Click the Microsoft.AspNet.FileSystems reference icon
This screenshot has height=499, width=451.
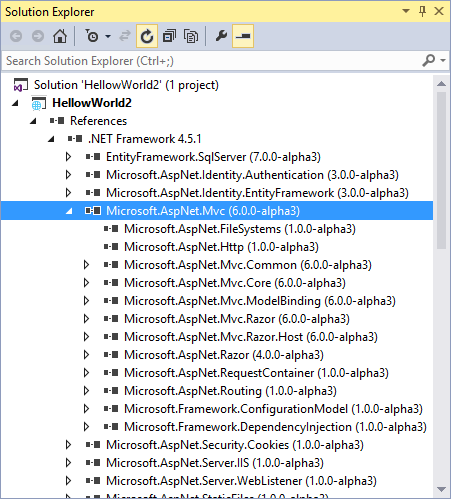pyautogui.click(x=111, y=229)
